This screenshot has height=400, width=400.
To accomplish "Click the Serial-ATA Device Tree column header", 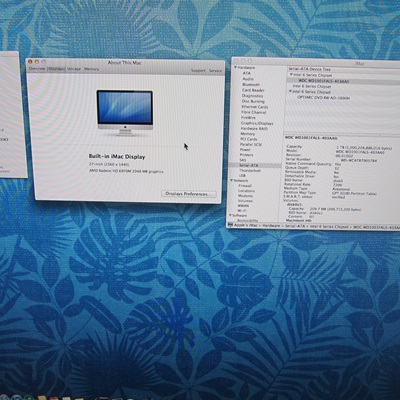I will pyautogui.click(x=310, y=69).
